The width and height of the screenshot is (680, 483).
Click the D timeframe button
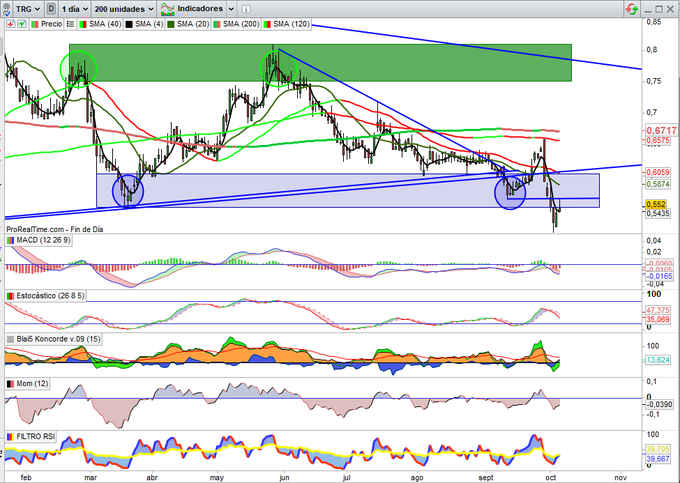[51, 9]
